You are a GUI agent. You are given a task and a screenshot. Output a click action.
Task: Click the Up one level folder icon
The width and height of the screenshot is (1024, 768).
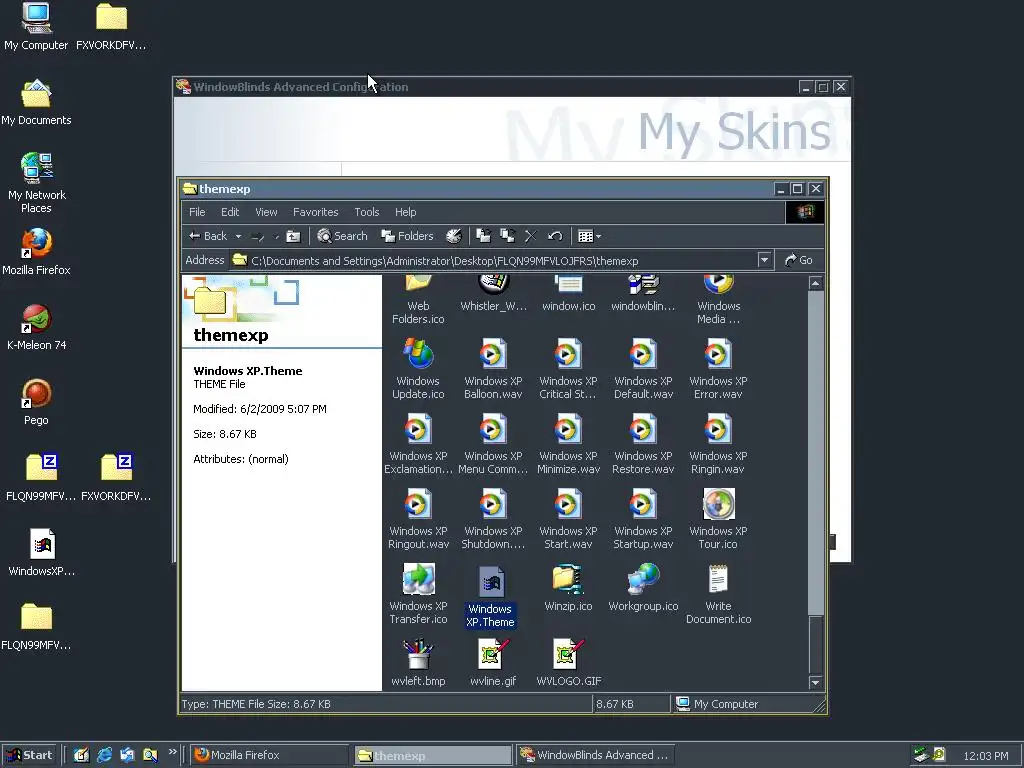pos(293,236)
